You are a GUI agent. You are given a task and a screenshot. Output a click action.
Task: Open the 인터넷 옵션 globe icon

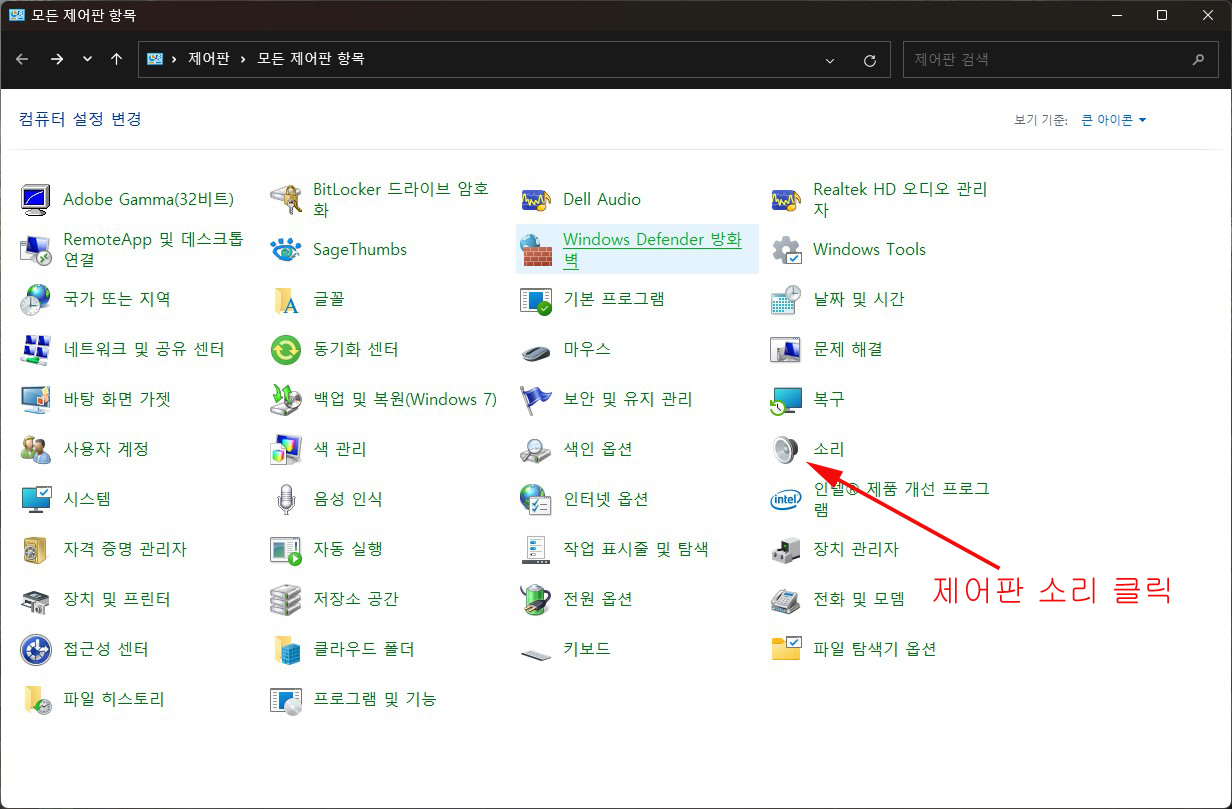click(x=536, y=499)
